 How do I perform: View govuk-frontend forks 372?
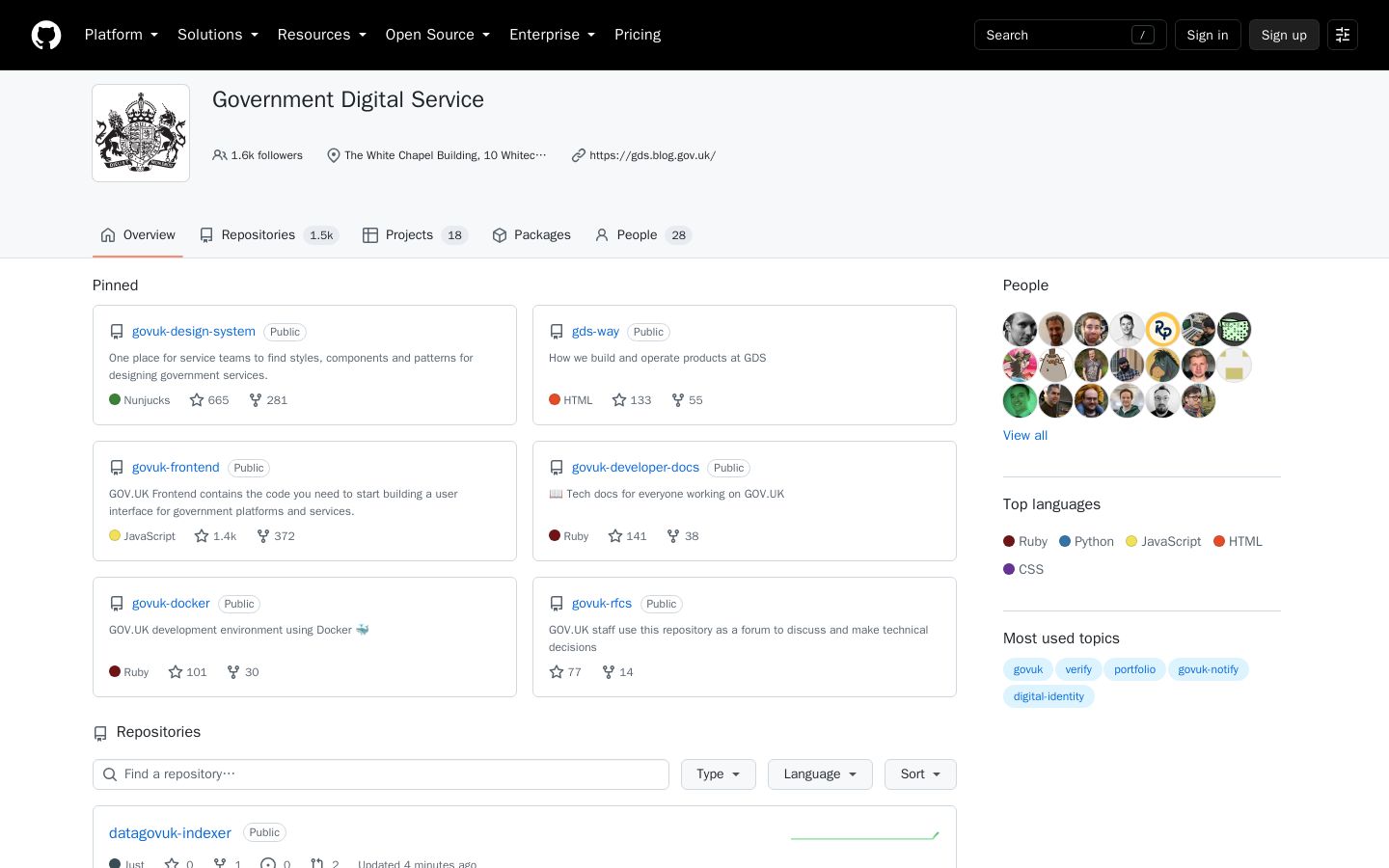tap(276, 536)
